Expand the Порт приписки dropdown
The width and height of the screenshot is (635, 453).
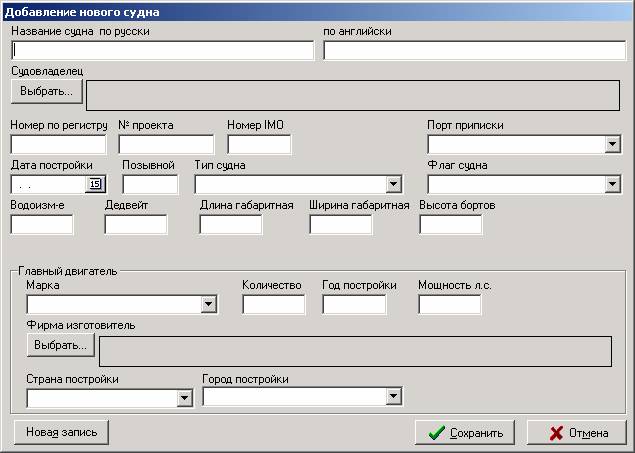(612, 144)
